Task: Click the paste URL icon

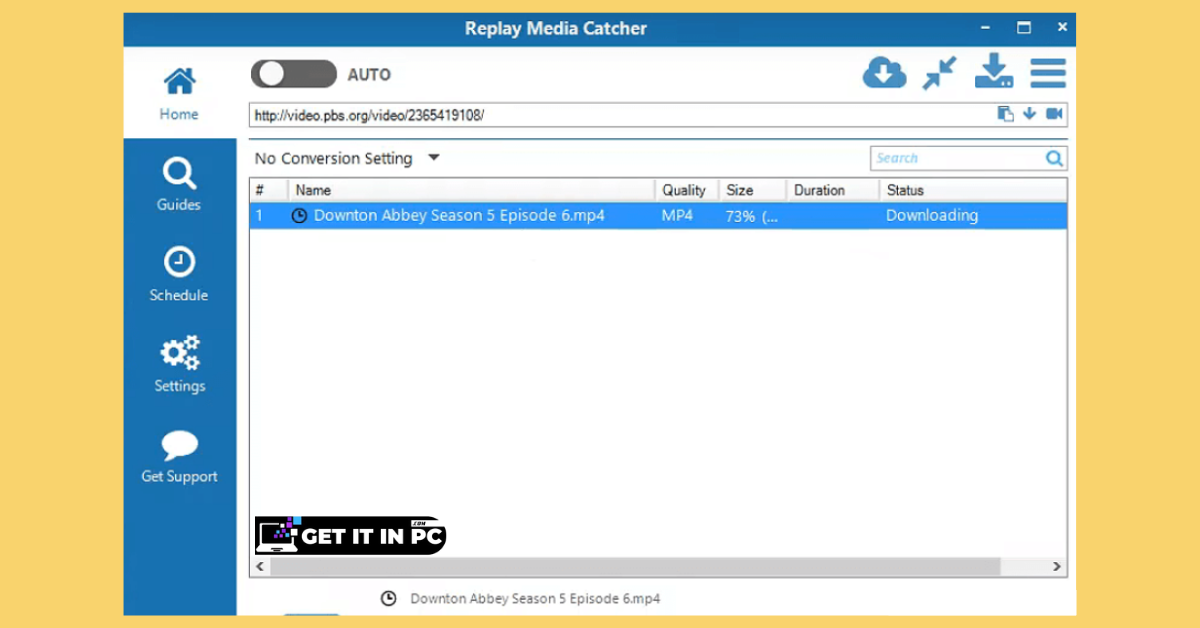Action: [1006, 114]
